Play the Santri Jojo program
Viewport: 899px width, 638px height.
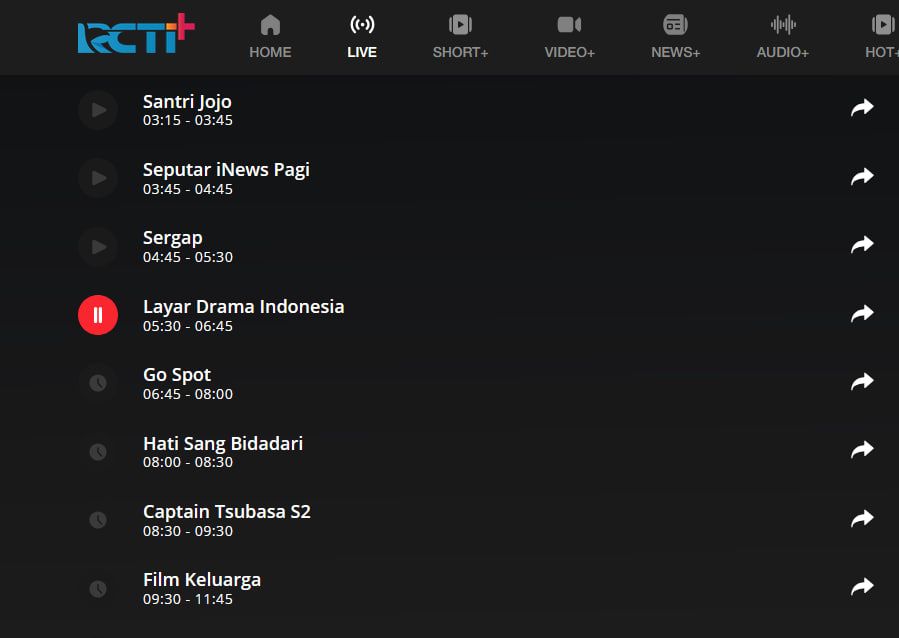tap(98, 110)
